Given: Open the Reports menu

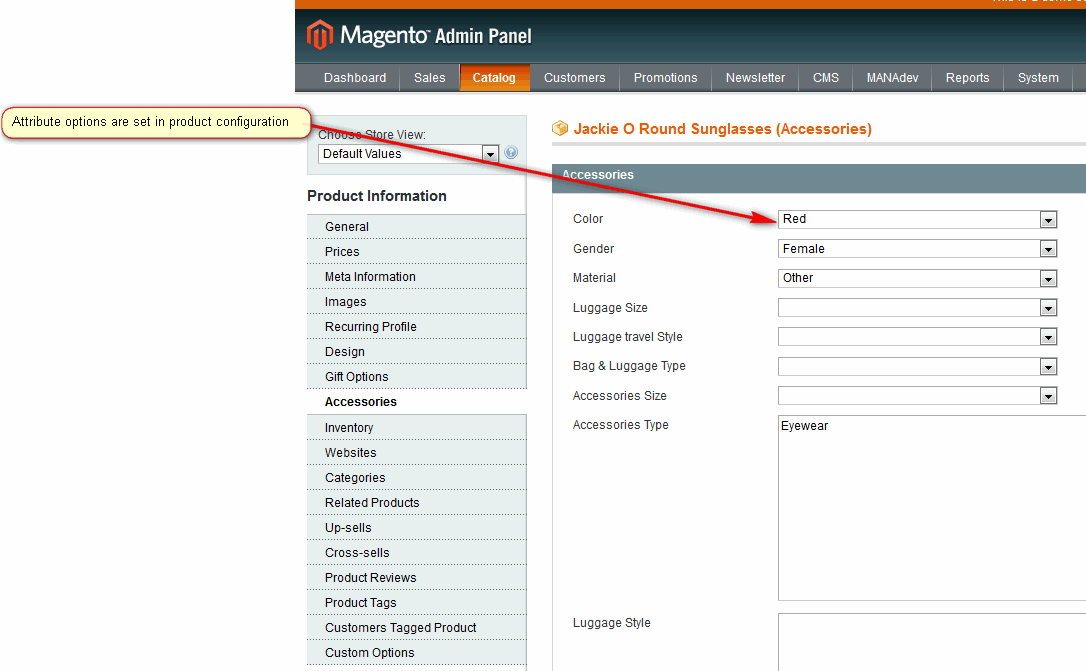Looking at the screenshot, I should pyautogui.click(x=967, y=78).
